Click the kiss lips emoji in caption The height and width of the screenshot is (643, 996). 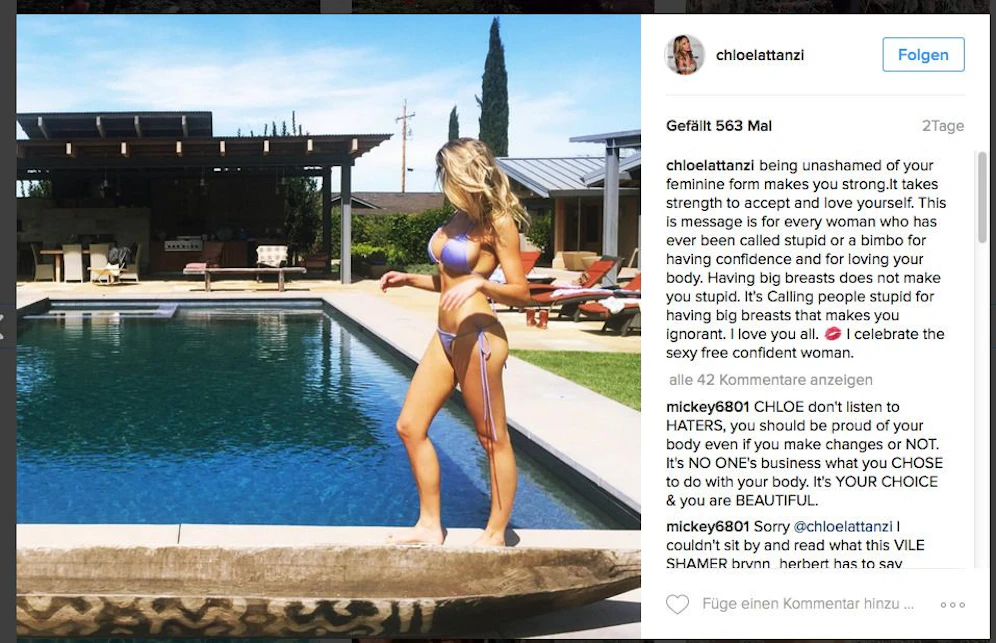coord(832,334)
